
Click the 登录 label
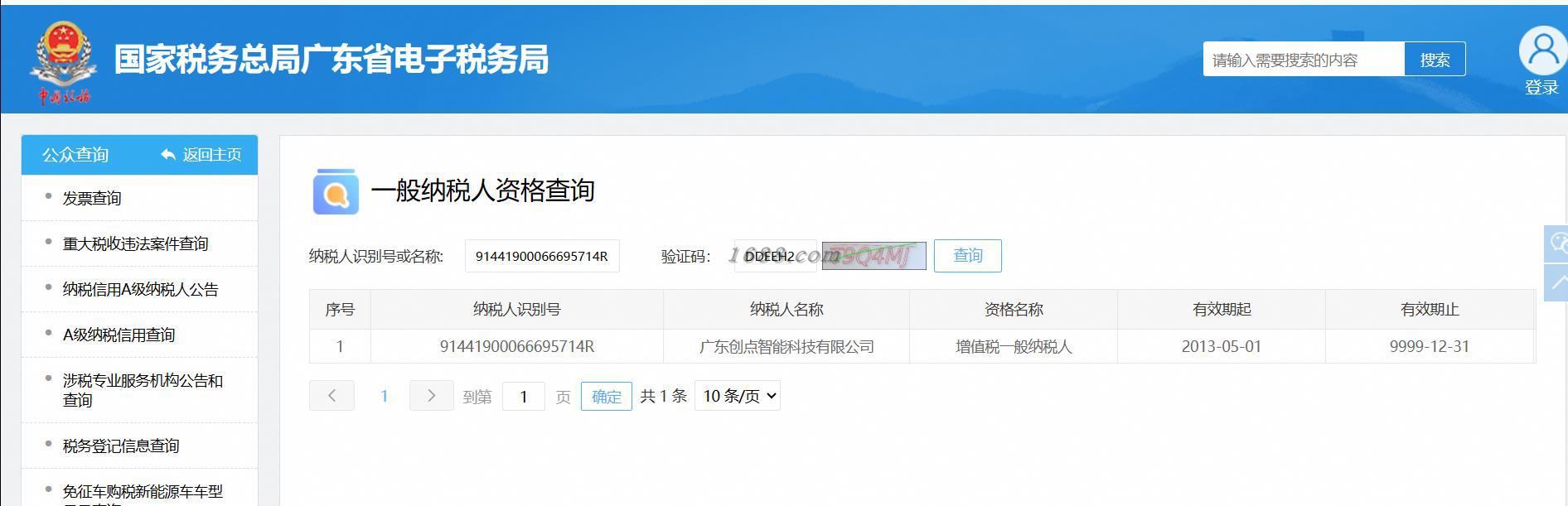(x=1541, y=88)
